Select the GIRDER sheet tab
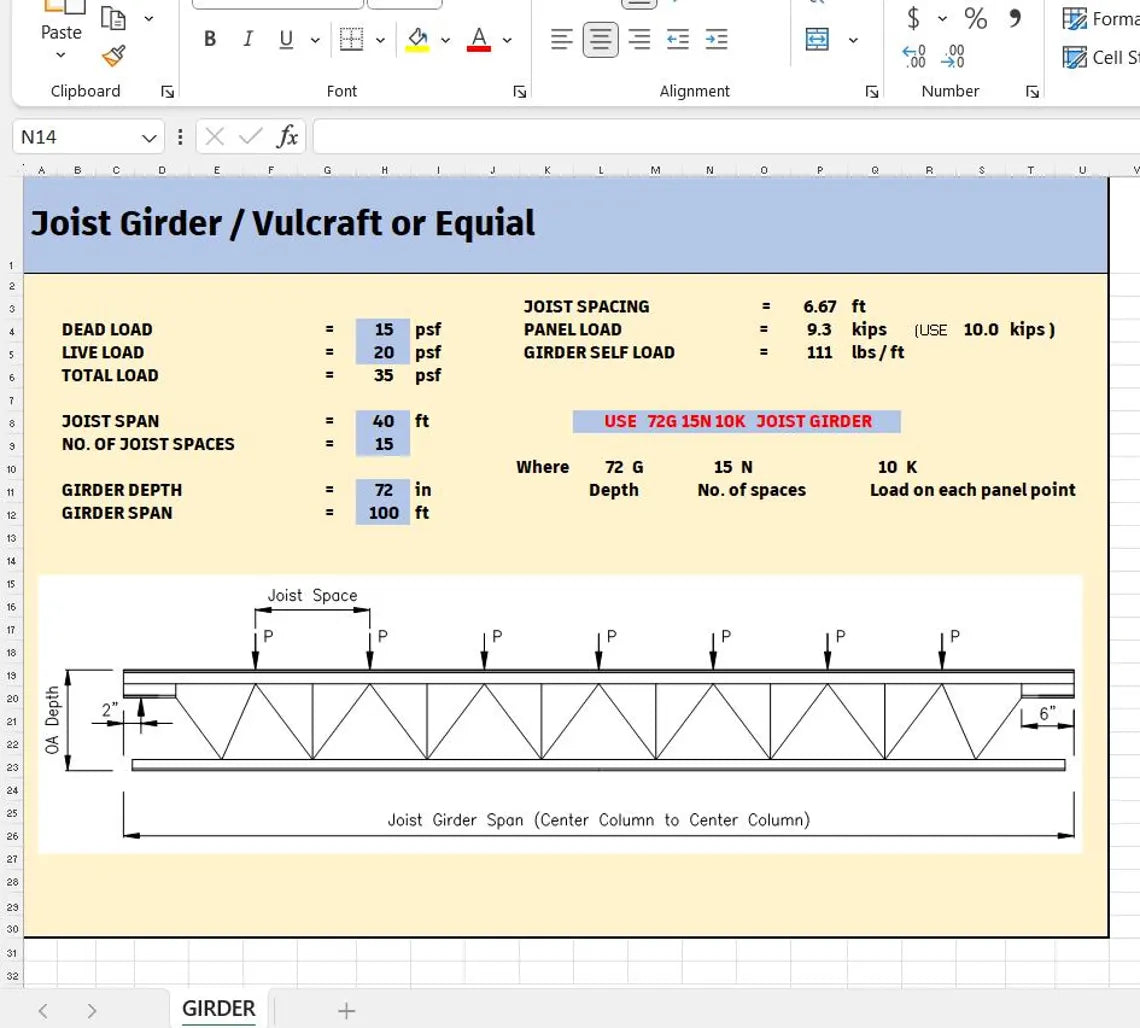This screenshot has width=1140, height=1028. 219,1008
